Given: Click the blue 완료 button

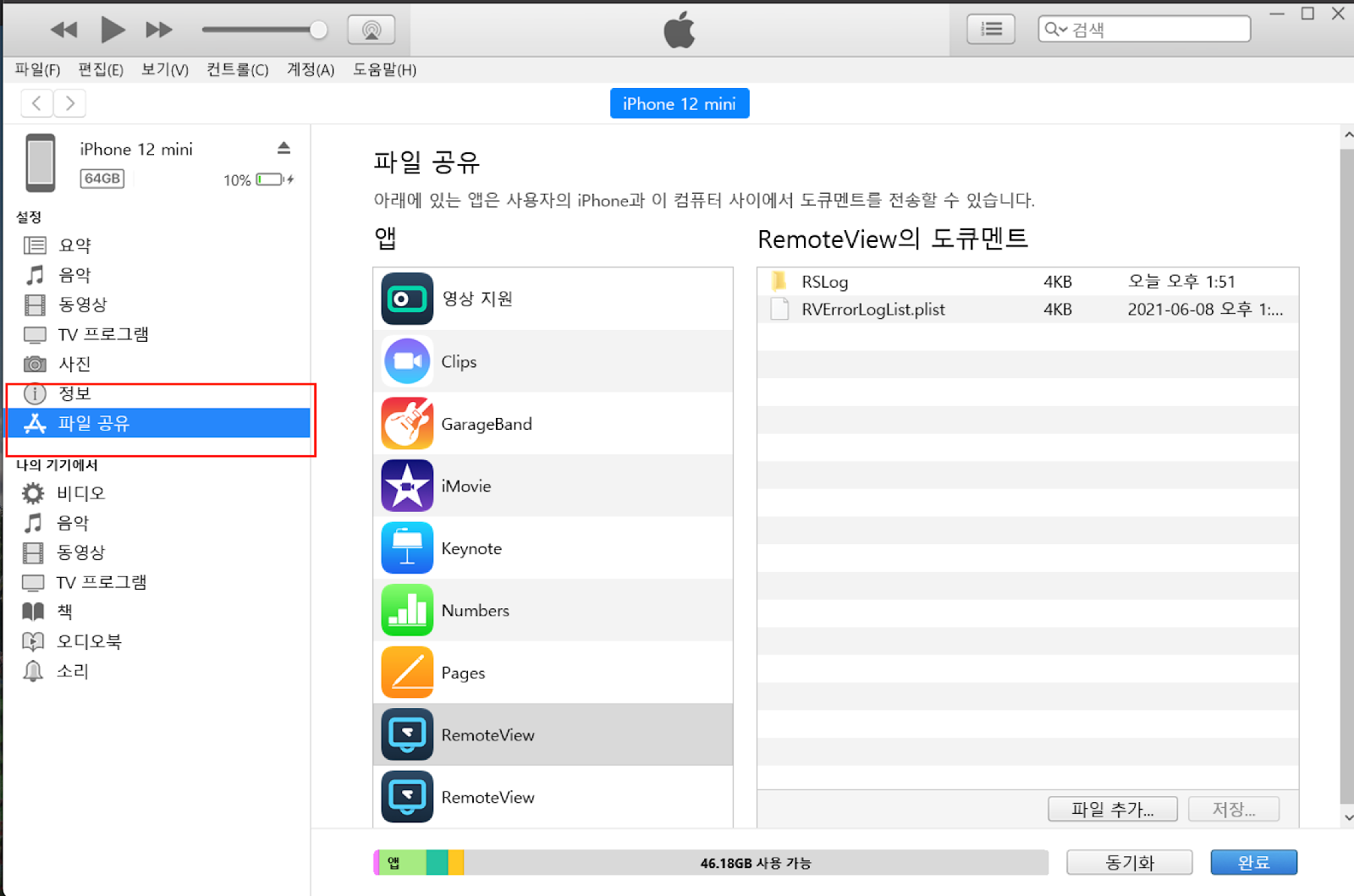Looking at the screenshot, I should point(1253,862).
